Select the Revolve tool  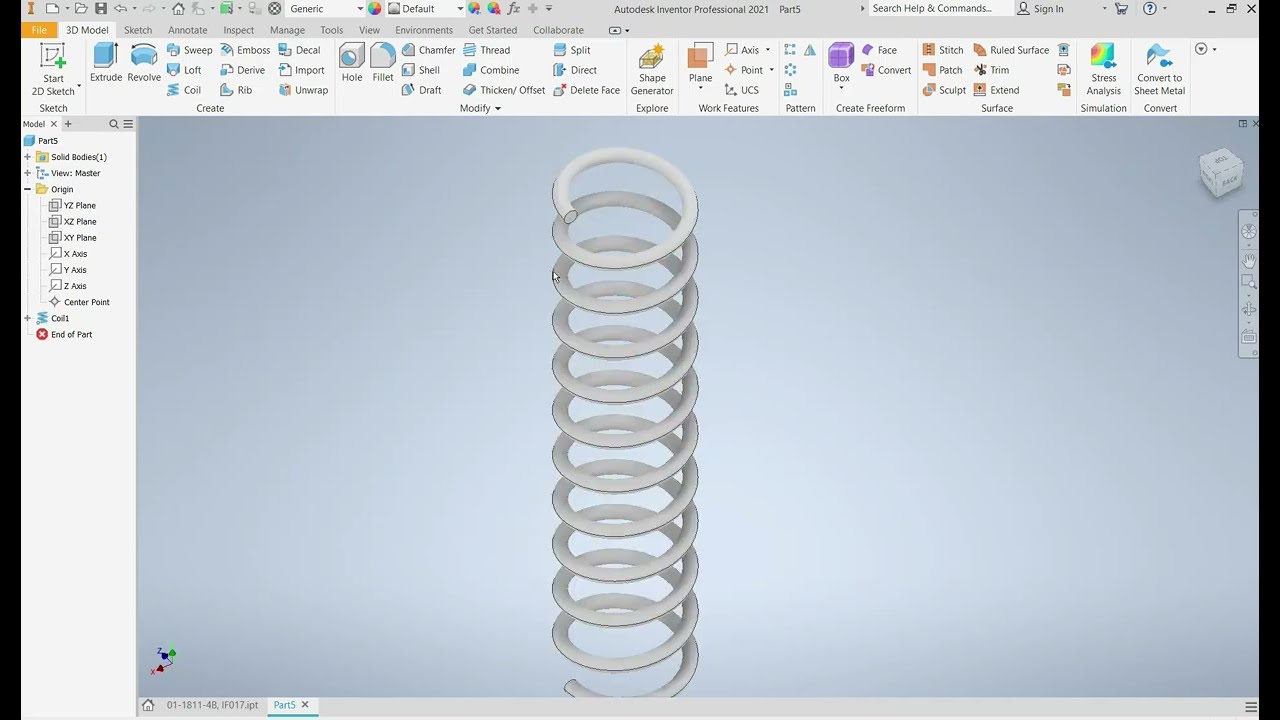(144, 63)
